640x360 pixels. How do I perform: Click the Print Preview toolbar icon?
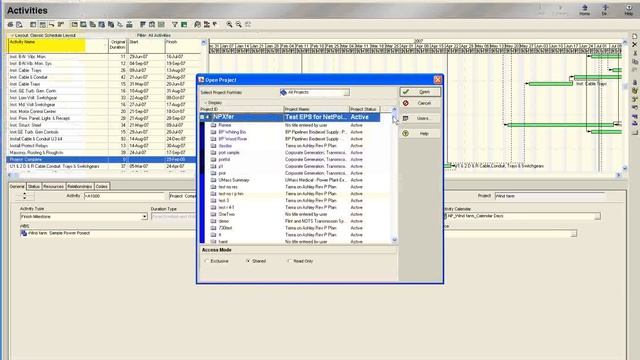[x=19, y=24]
